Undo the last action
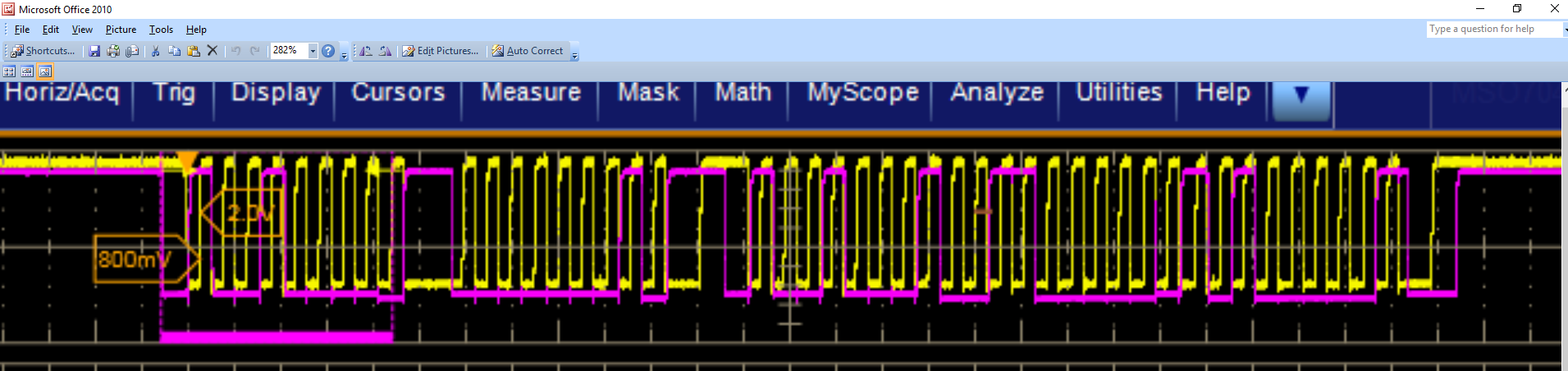The image size is (1568, 371). (236, 51)
